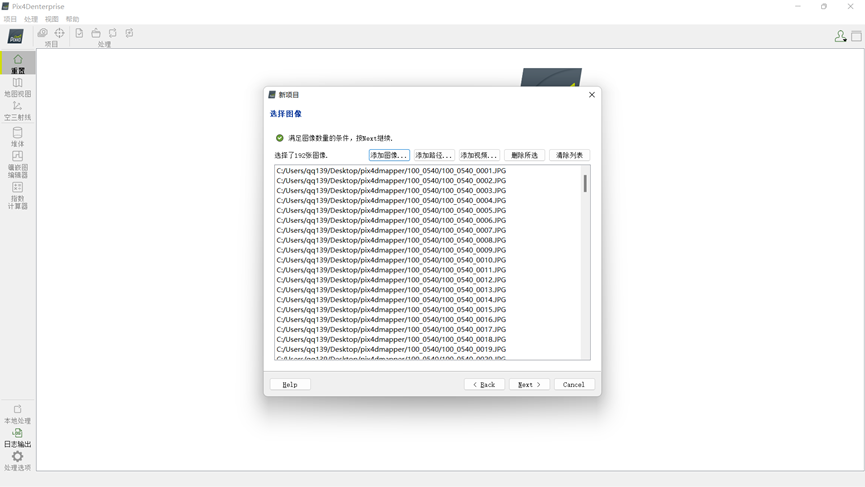Cancel the new project dialog
This screenshot has height=487, width=865.
pos(574,384)
